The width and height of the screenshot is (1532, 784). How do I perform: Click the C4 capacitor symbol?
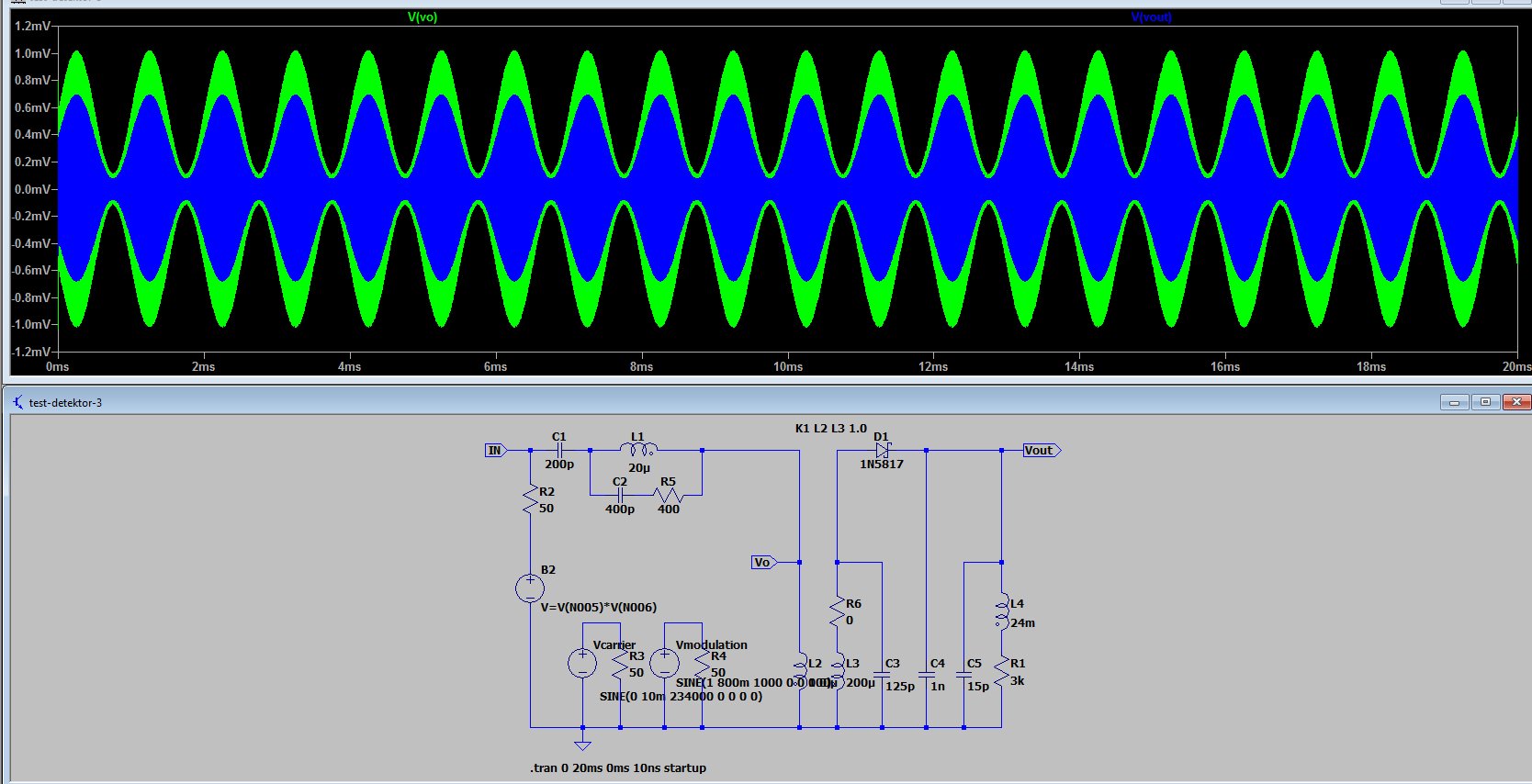927,675
